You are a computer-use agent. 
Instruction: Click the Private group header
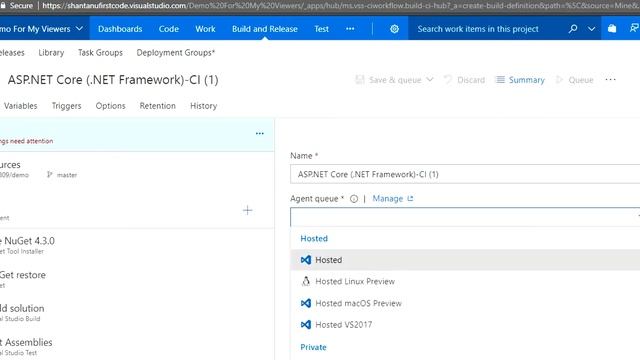click(x=313, y=347)
